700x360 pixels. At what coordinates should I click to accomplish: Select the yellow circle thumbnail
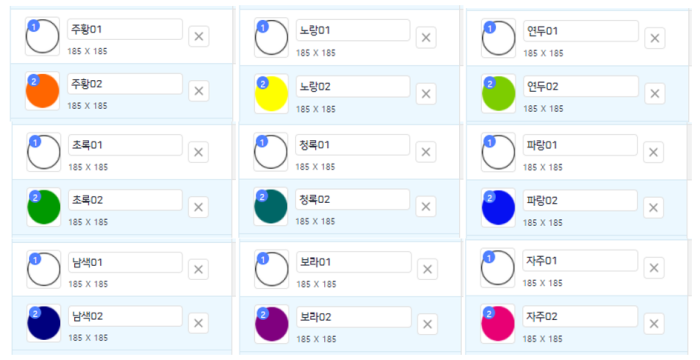click(x=271, y=94)
